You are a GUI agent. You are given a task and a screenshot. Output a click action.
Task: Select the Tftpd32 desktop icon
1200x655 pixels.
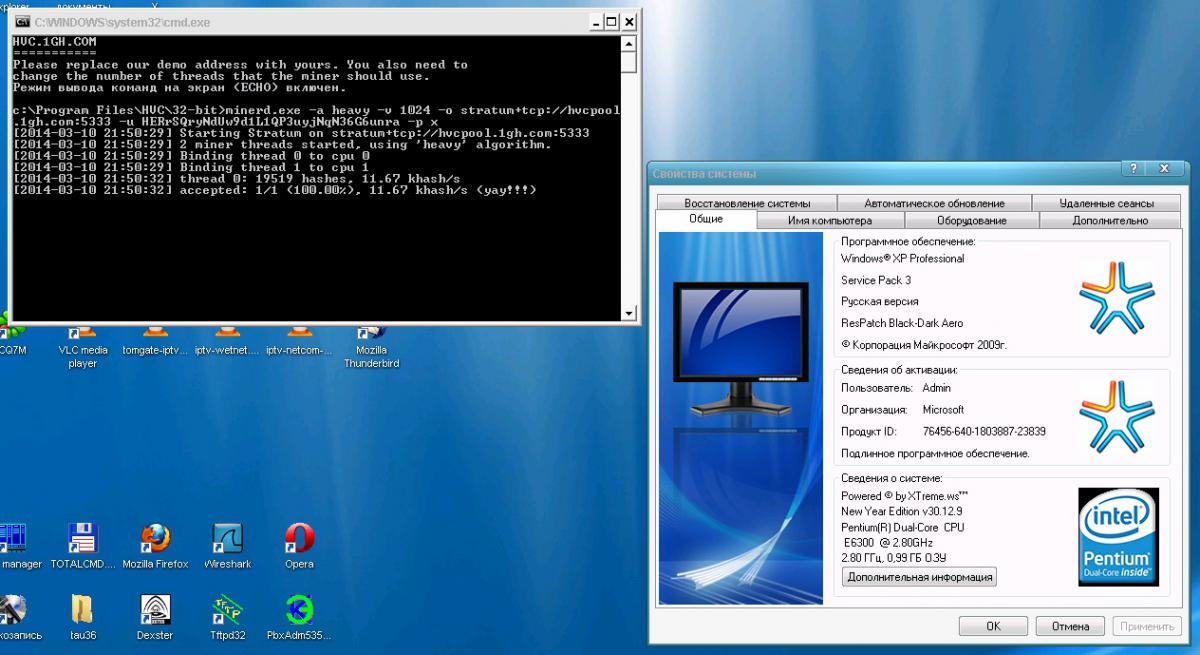[227, 617]
